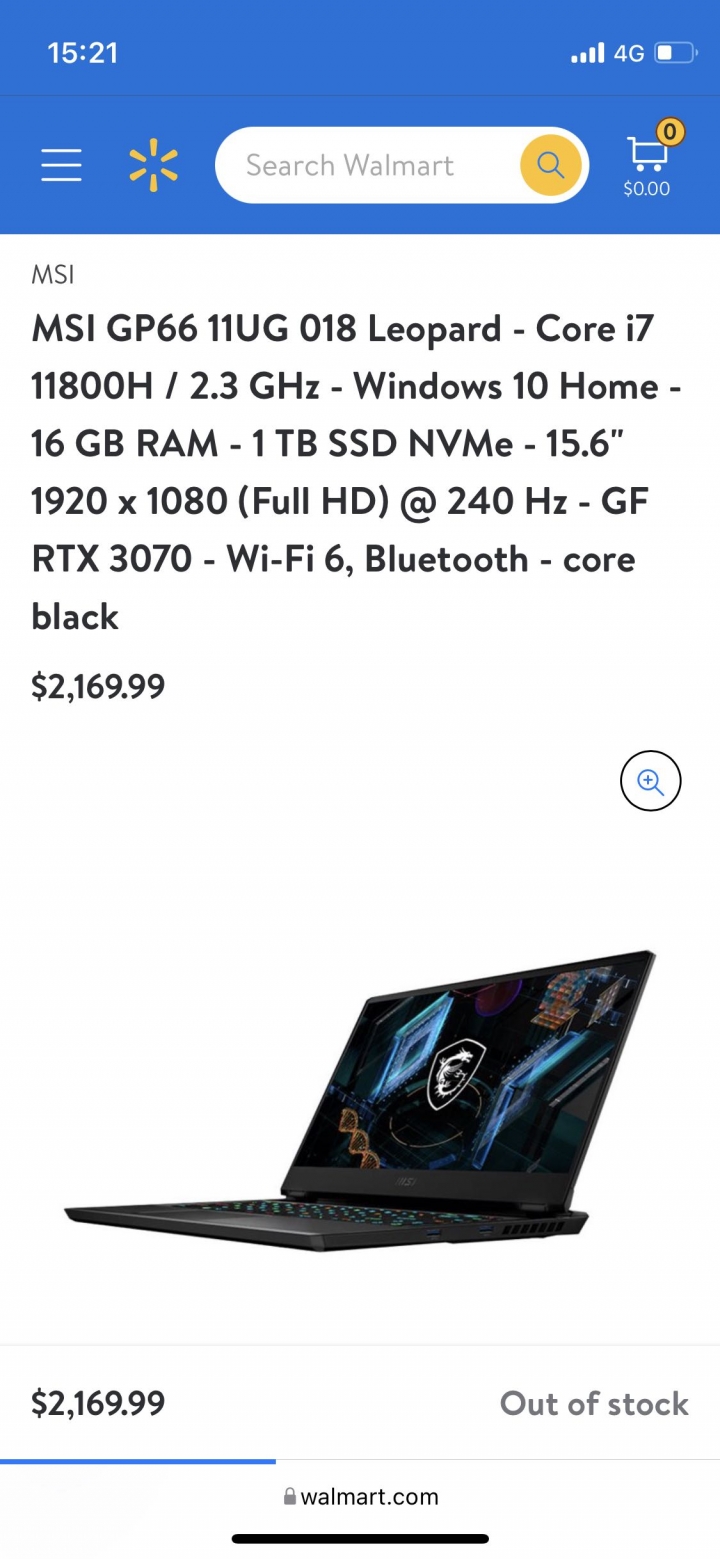Tap the 15:21 clock in status bar
Screen dimensions: 720x1559
point(83,53)
